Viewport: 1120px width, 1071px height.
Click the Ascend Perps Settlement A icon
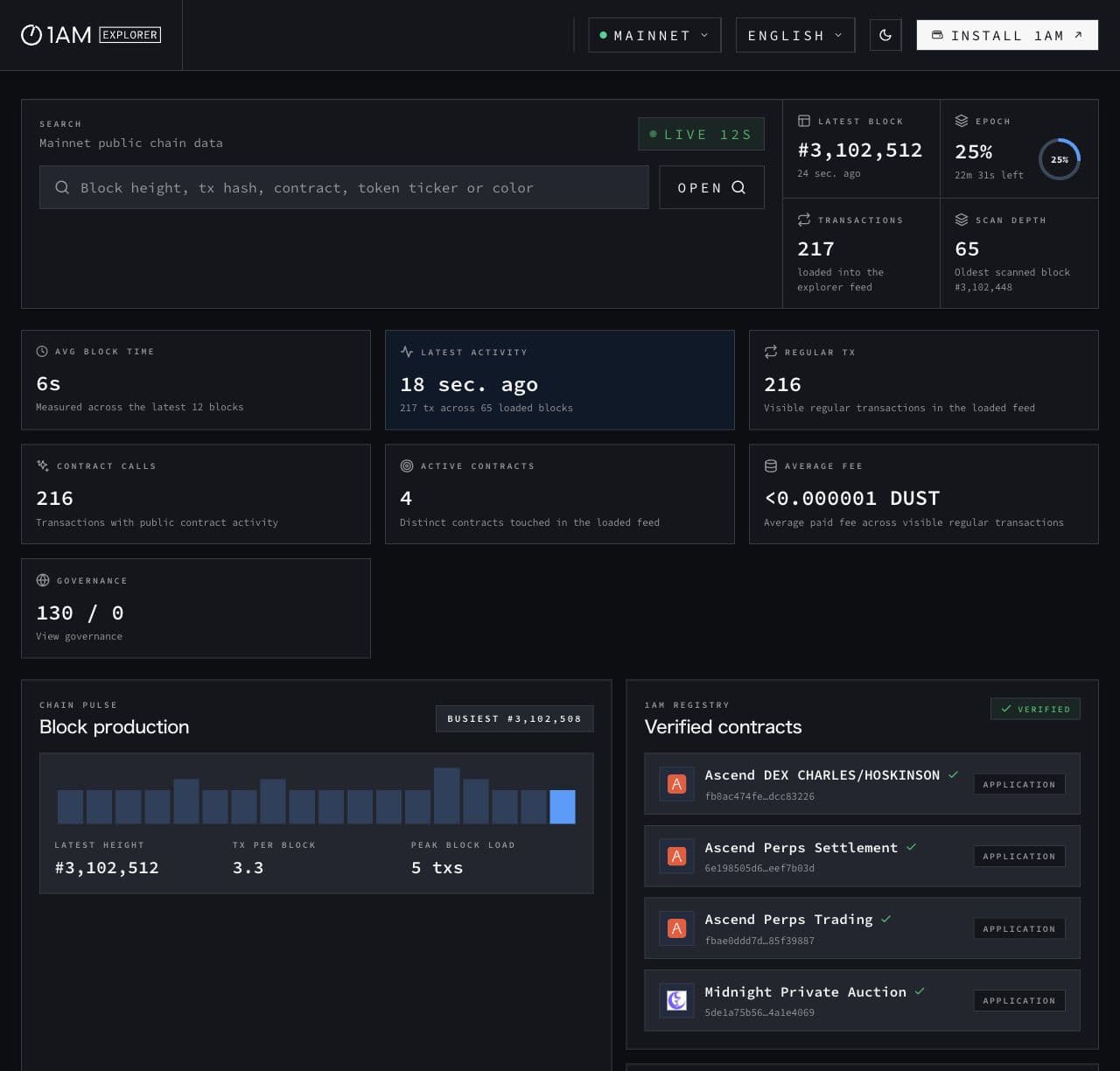pos(676,857)
